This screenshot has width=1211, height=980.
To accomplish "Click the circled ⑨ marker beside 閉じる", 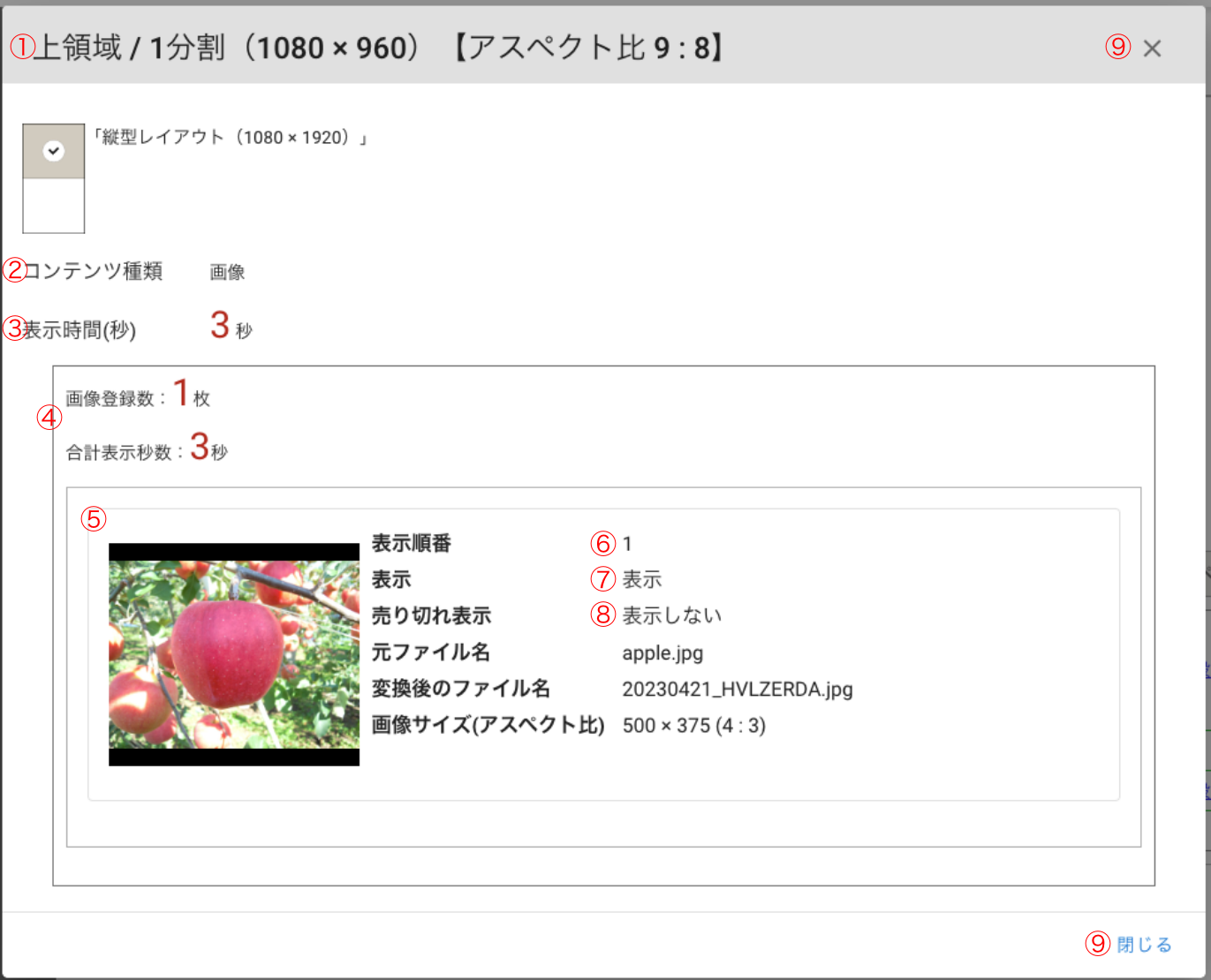I will (1098, 943).
